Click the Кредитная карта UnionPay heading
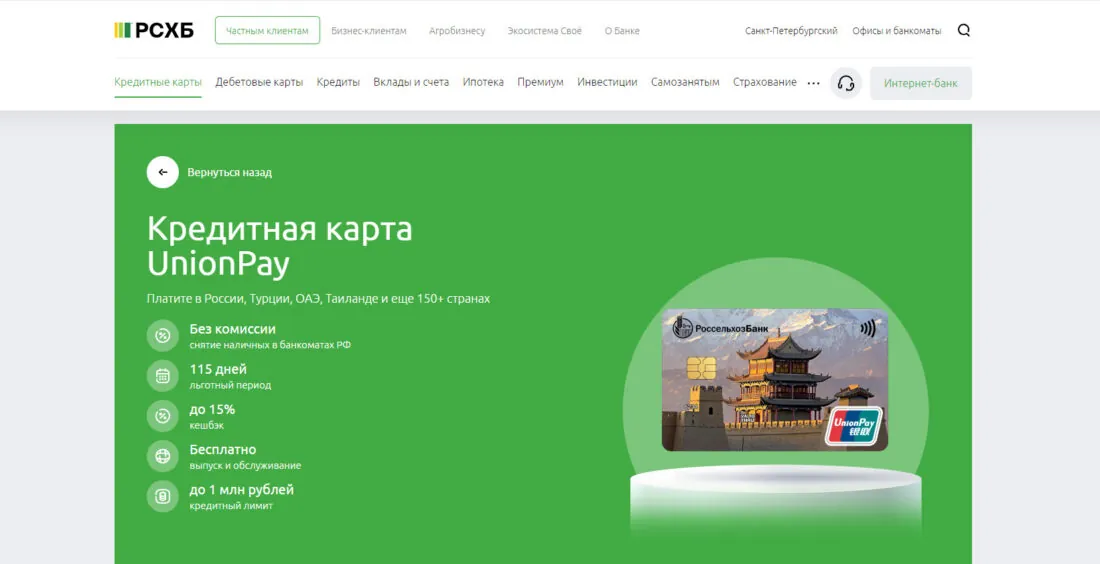 [280, 246]
